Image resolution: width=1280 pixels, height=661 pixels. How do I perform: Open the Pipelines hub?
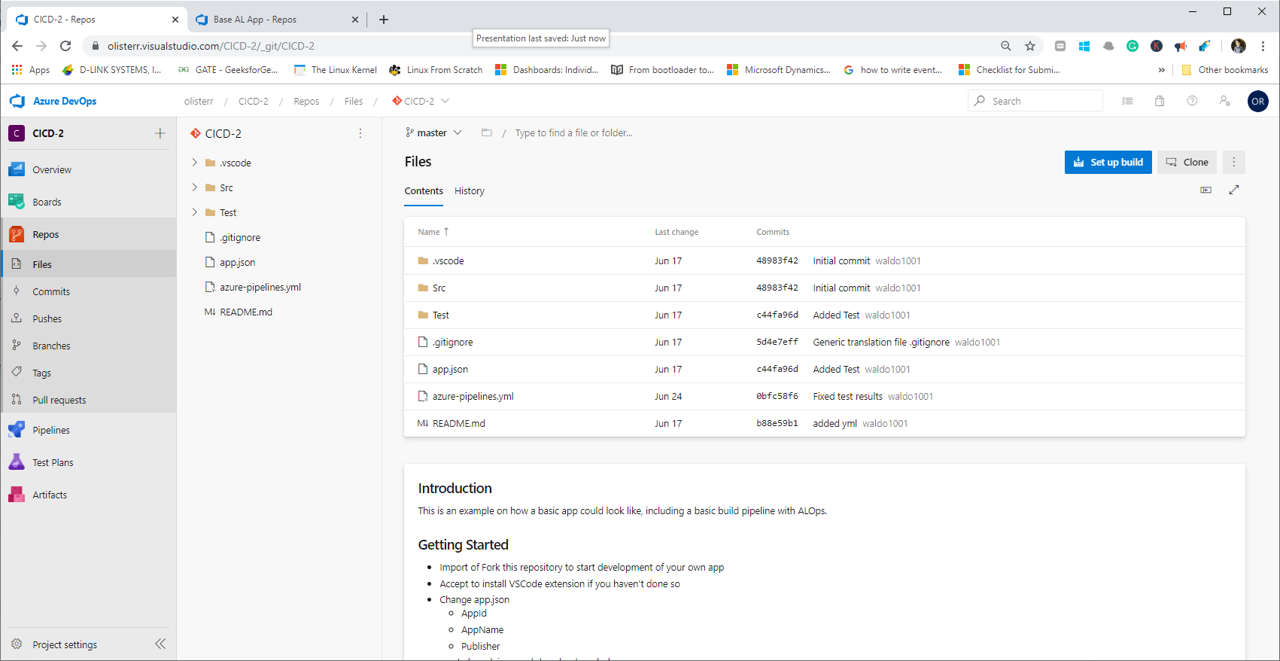pos(51,430)
